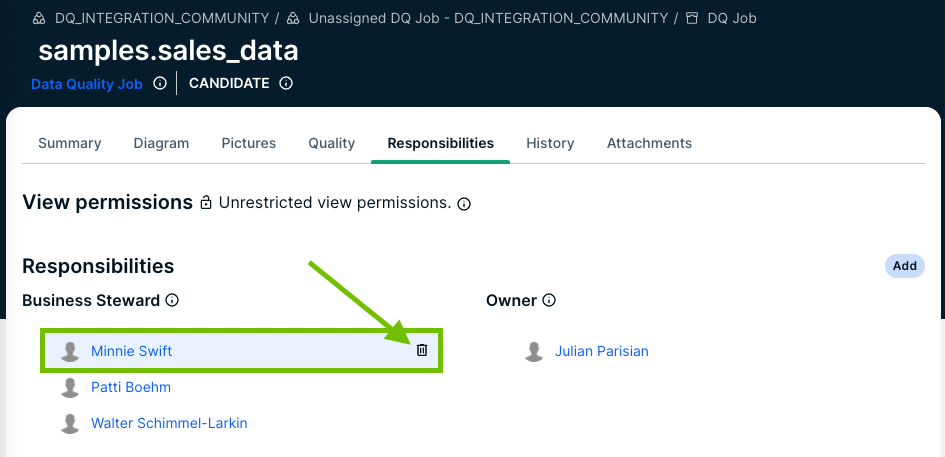Viewport: 945px width, 457px height.
Task: Open the Pictures tab
Action: point(249,143)
